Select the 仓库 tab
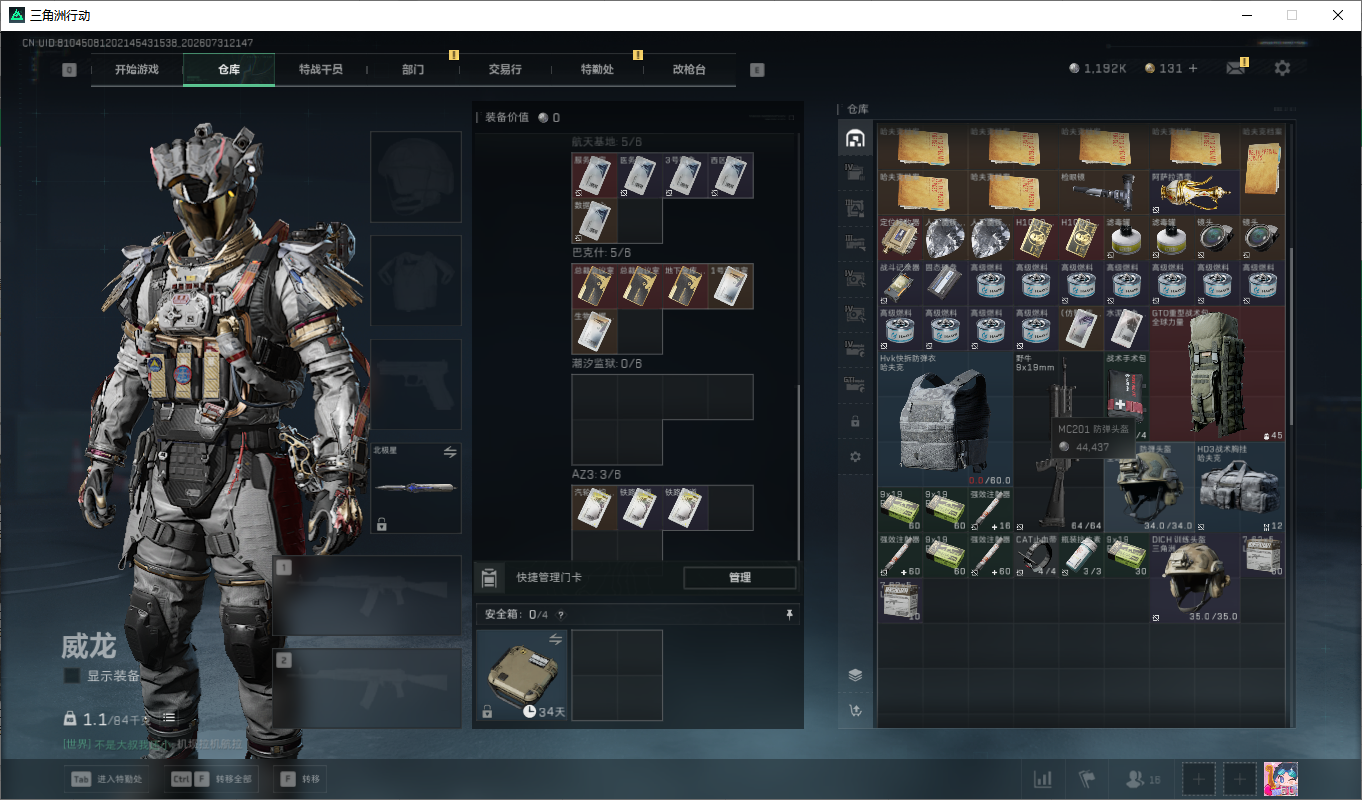The height and width of the screenshot is (800, 1362). click(x=229, y=70)
